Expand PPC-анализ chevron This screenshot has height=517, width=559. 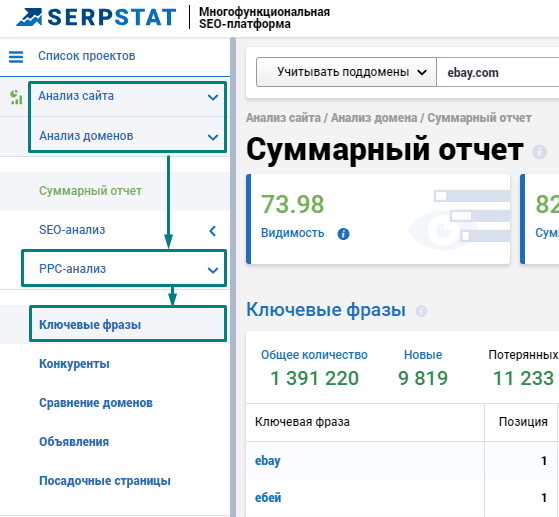213,270
